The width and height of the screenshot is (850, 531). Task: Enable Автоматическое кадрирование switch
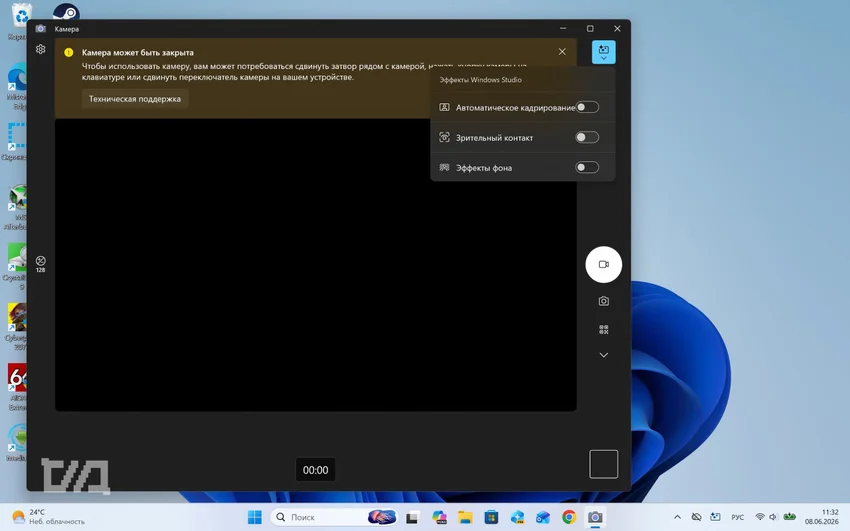click(587, 107)
